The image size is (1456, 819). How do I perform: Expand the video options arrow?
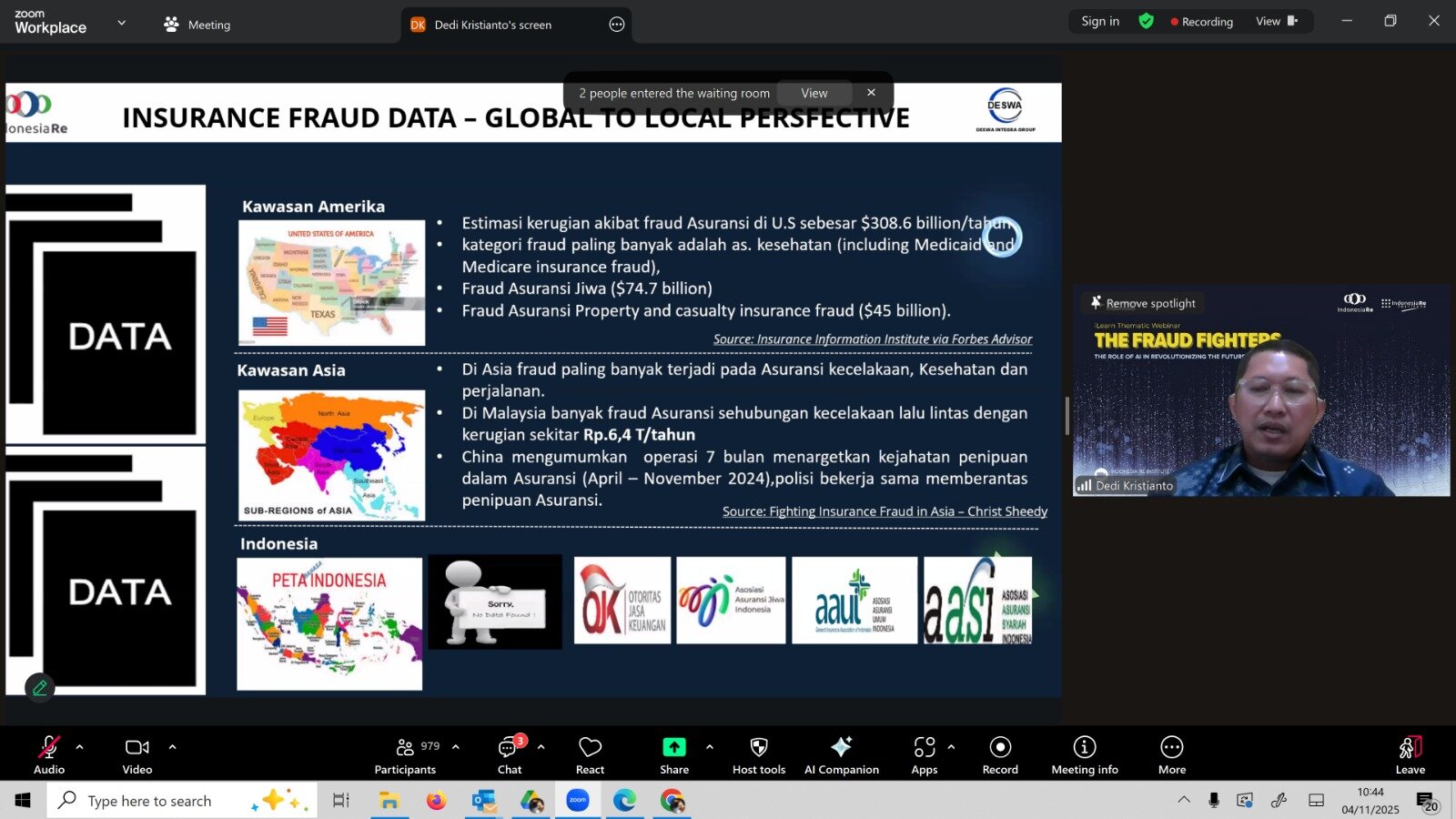(172, 747)
